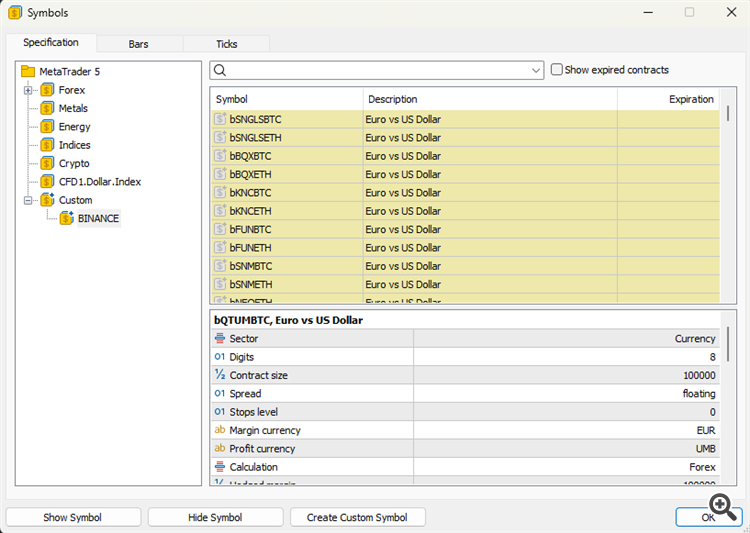Select the bBQXETH symbol row text
Screen dimensions: 750x533
point(250,174)
